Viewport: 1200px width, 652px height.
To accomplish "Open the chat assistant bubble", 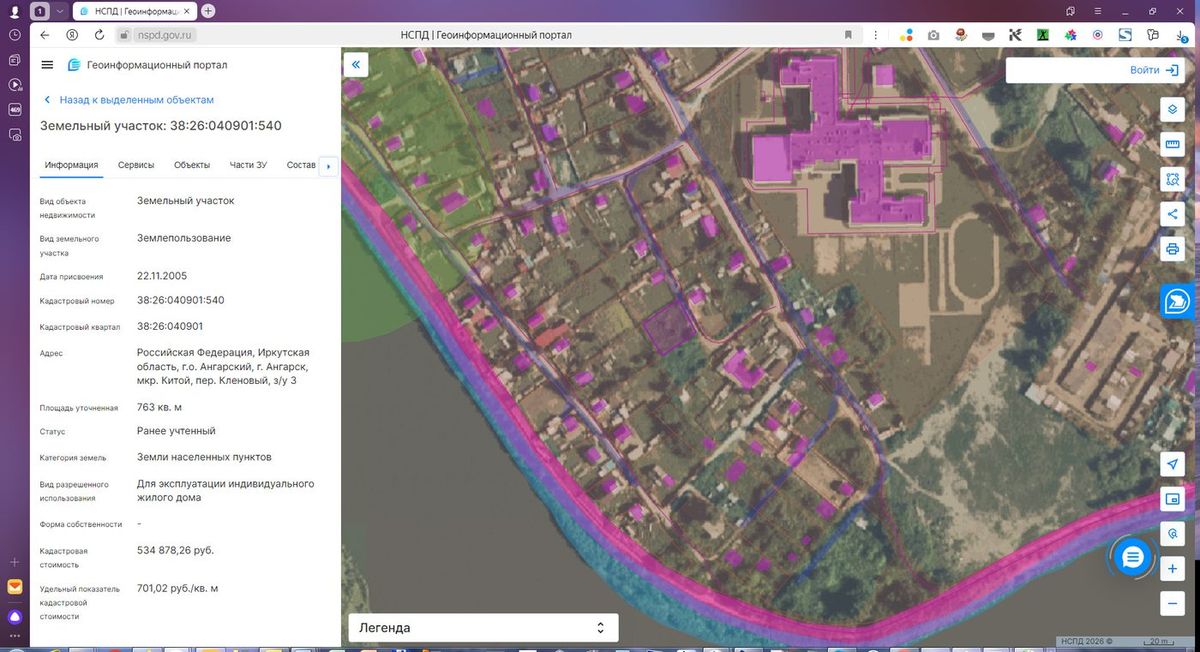I will 1132,557.
